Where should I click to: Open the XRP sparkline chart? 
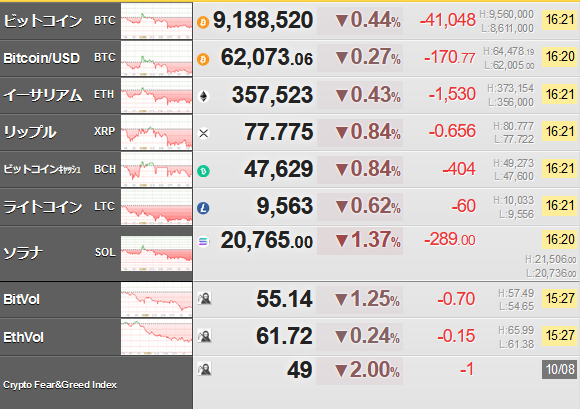(x=156, y=132)
